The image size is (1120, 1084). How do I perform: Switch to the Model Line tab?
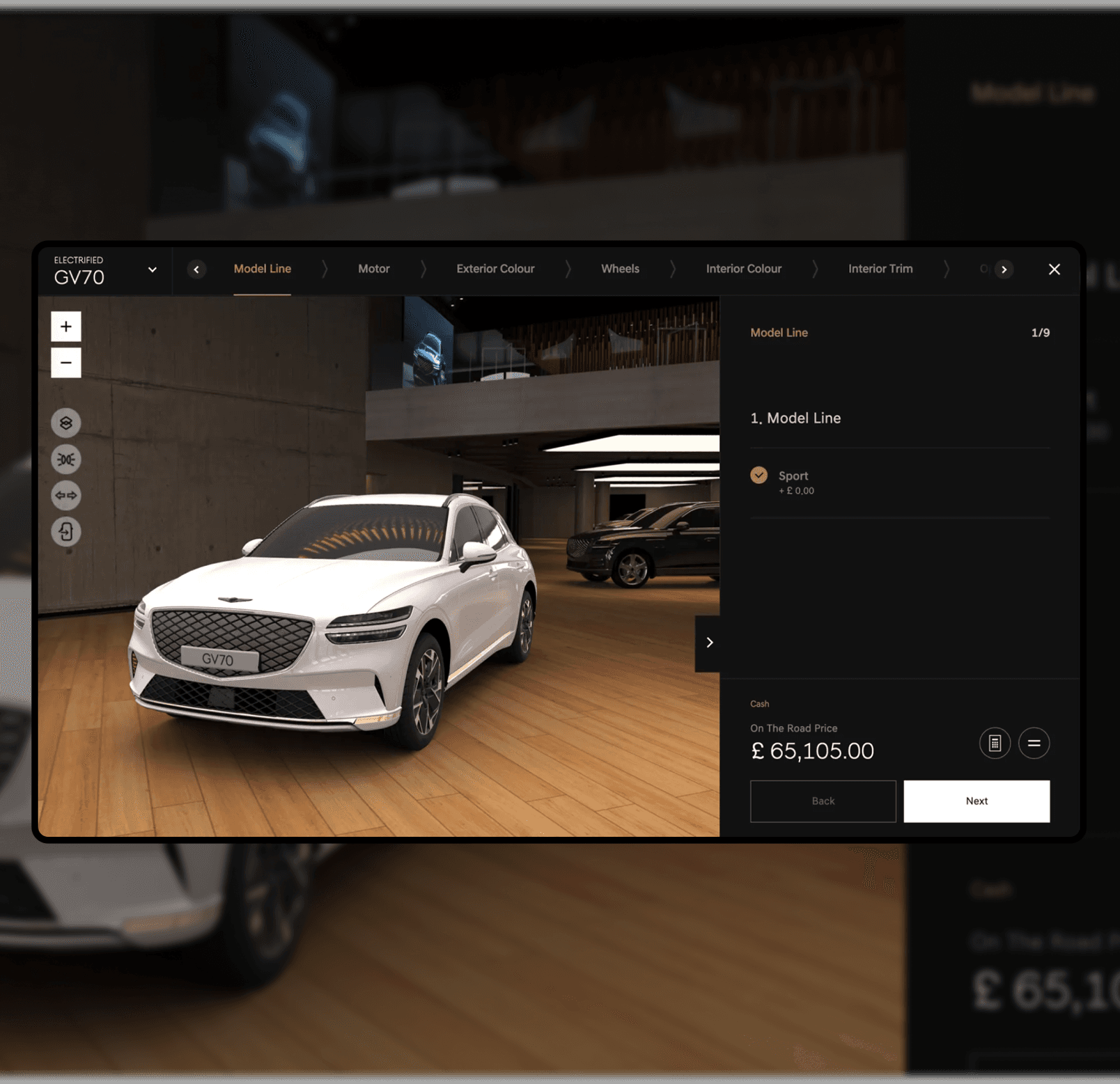click(263, 269)
